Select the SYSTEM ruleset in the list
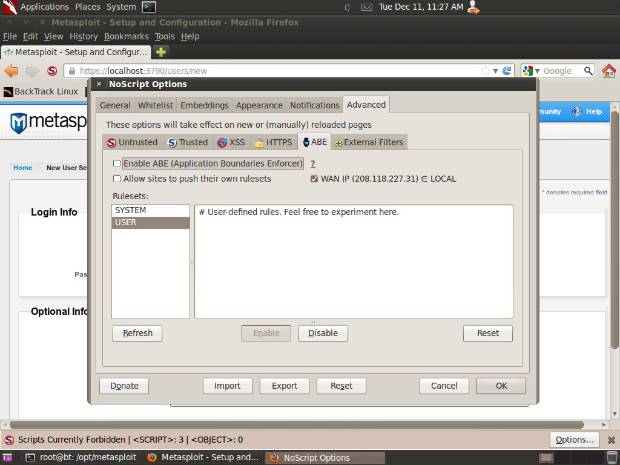Screen dimensions: 620x465 tap(150, 211)
